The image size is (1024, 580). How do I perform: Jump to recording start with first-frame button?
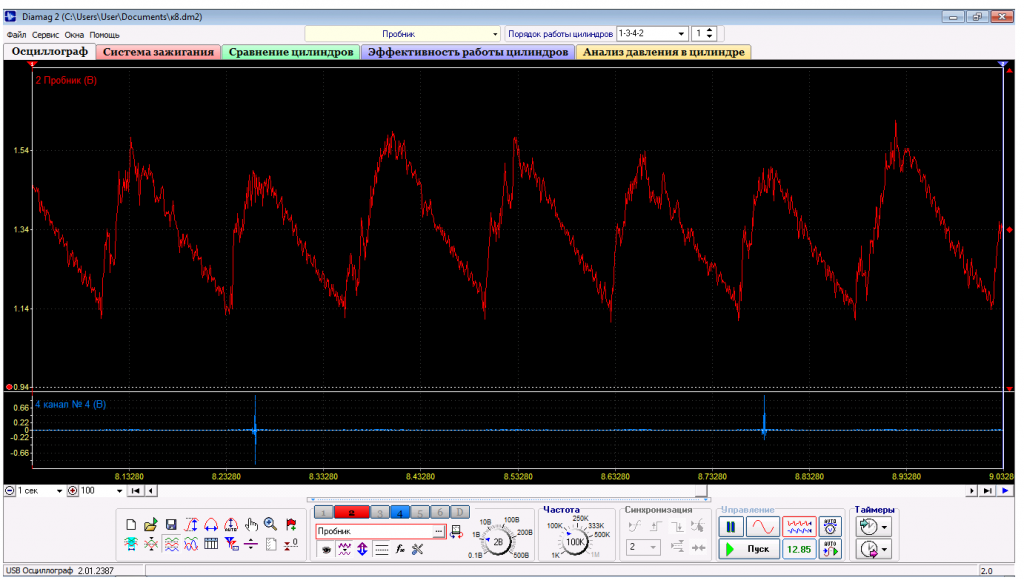pyautogui.click(x=135, y=491)
